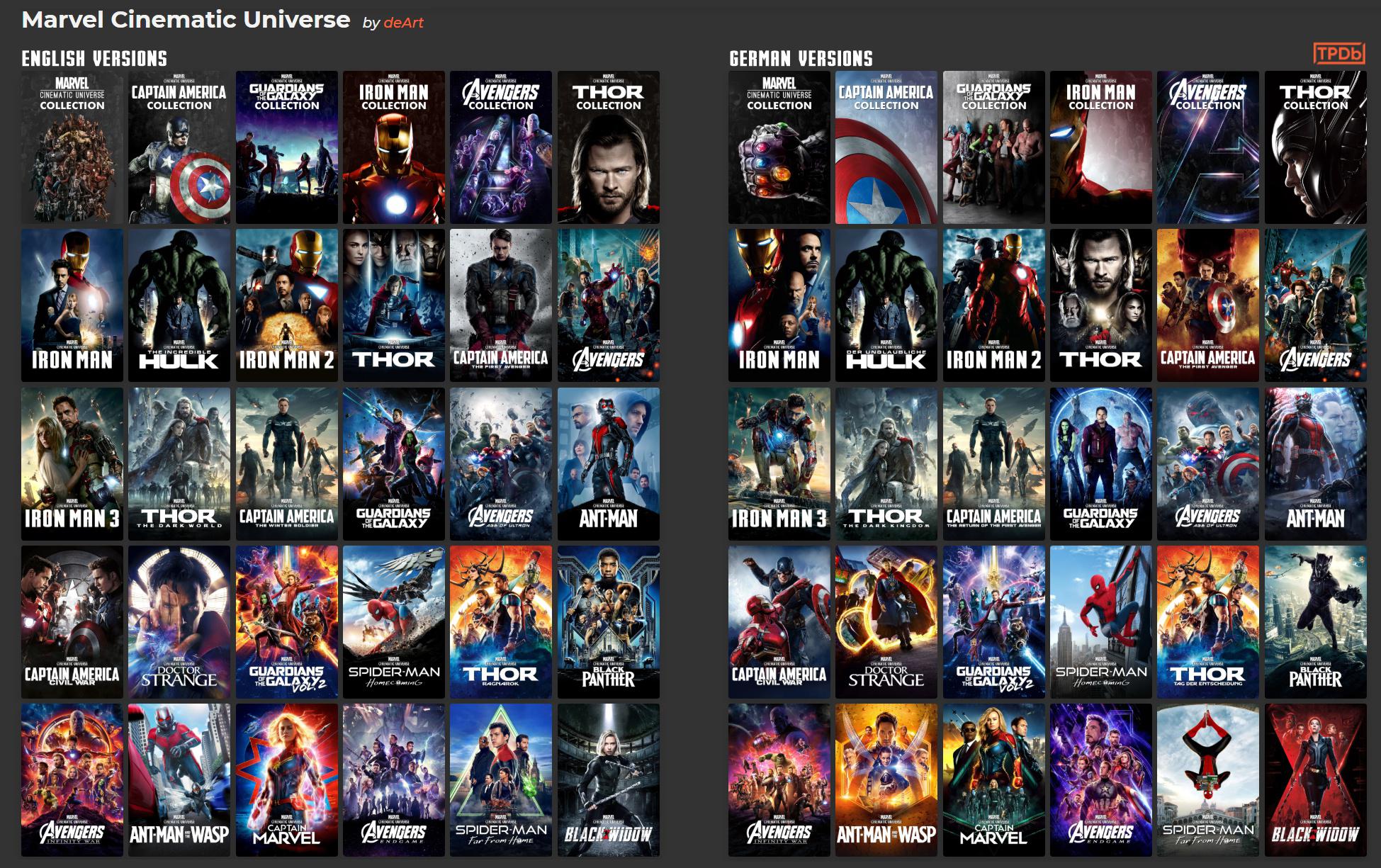The height and width of the screenshot is (868, 1381).
Task: Open German Iron Man movie poster
Action: 779,305
